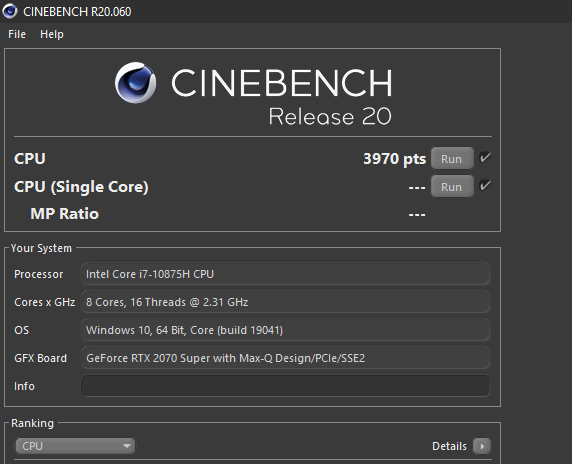
Task: Toggle the CPU (Single Core) test checkbox
Action: click(485, 186)
